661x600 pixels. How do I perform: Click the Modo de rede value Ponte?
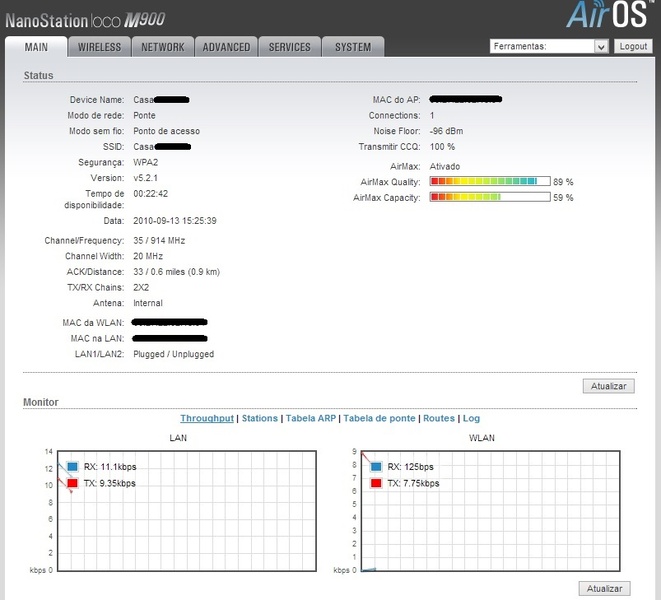coord(144,116)
